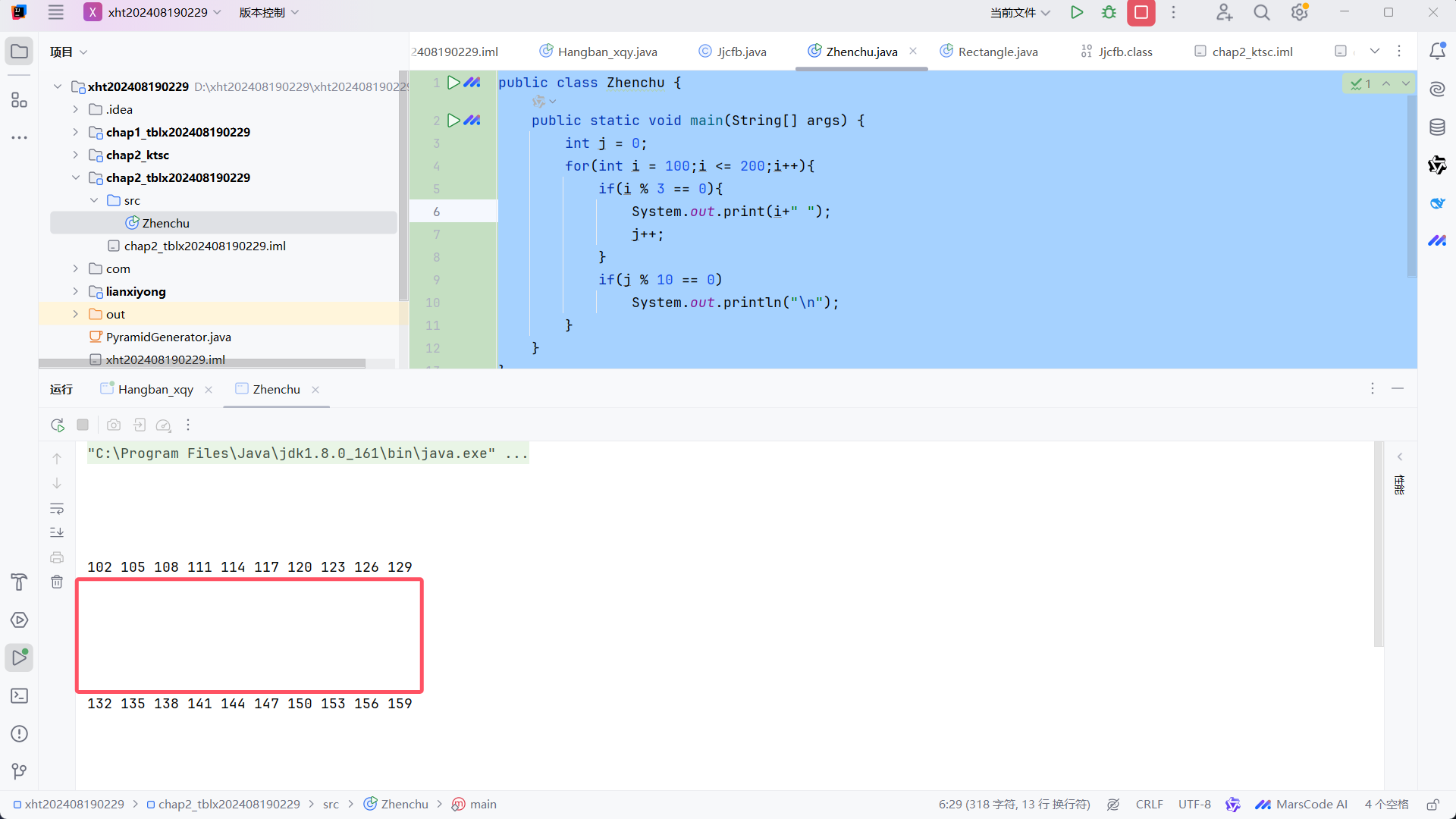Open the Git version control tool window
This screenshot has height=819, width=1456.
[20, 771]
